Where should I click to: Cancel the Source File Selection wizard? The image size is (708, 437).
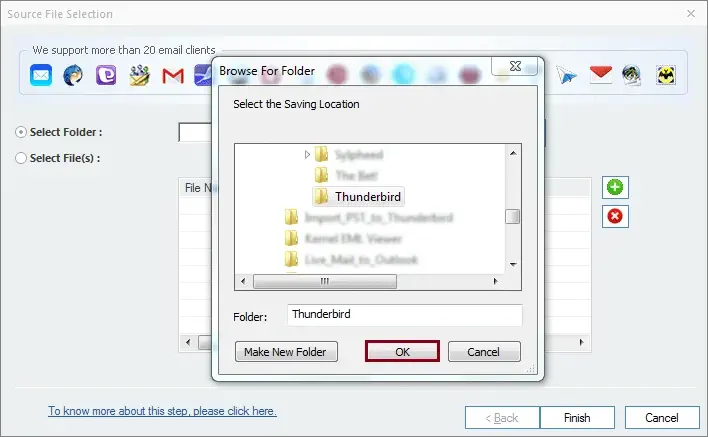point(662,418)
